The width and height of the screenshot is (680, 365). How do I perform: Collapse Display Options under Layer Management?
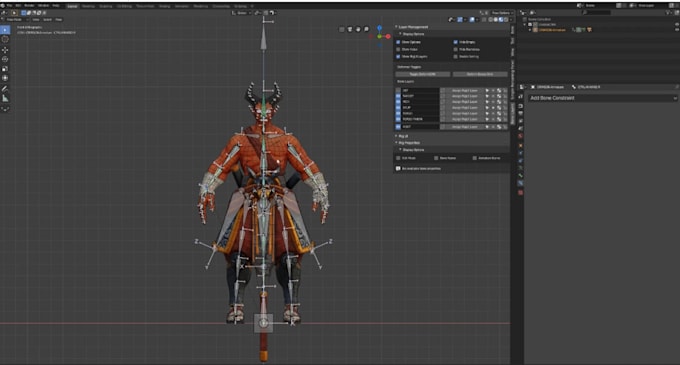click(400, 34)
